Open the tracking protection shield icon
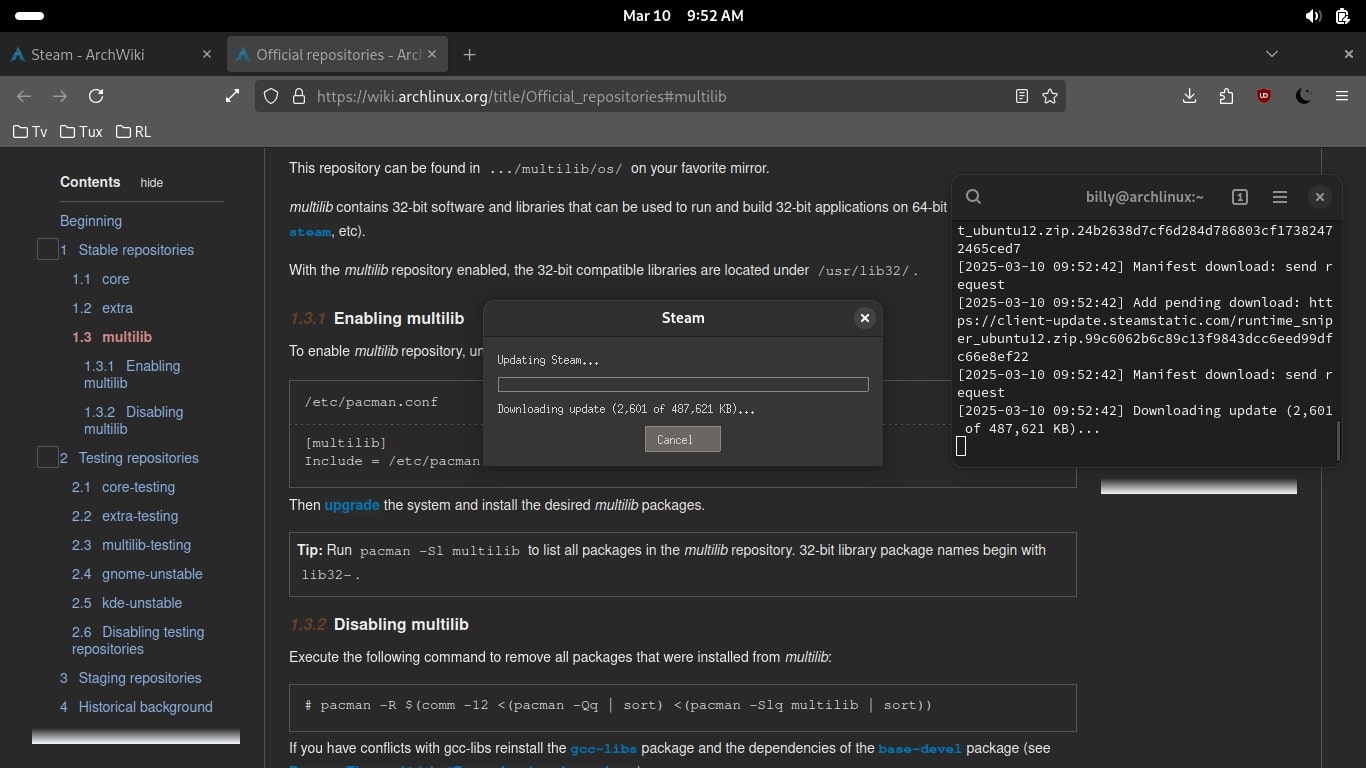The width and height of the screenshot is (1366, 768). [270, 96]
